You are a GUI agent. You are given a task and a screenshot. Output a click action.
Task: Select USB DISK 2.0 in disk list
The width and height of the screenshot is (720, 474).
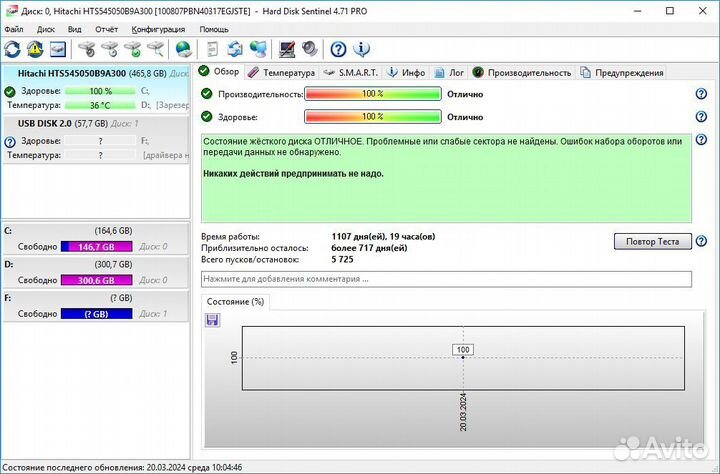[x=96, y=139]
